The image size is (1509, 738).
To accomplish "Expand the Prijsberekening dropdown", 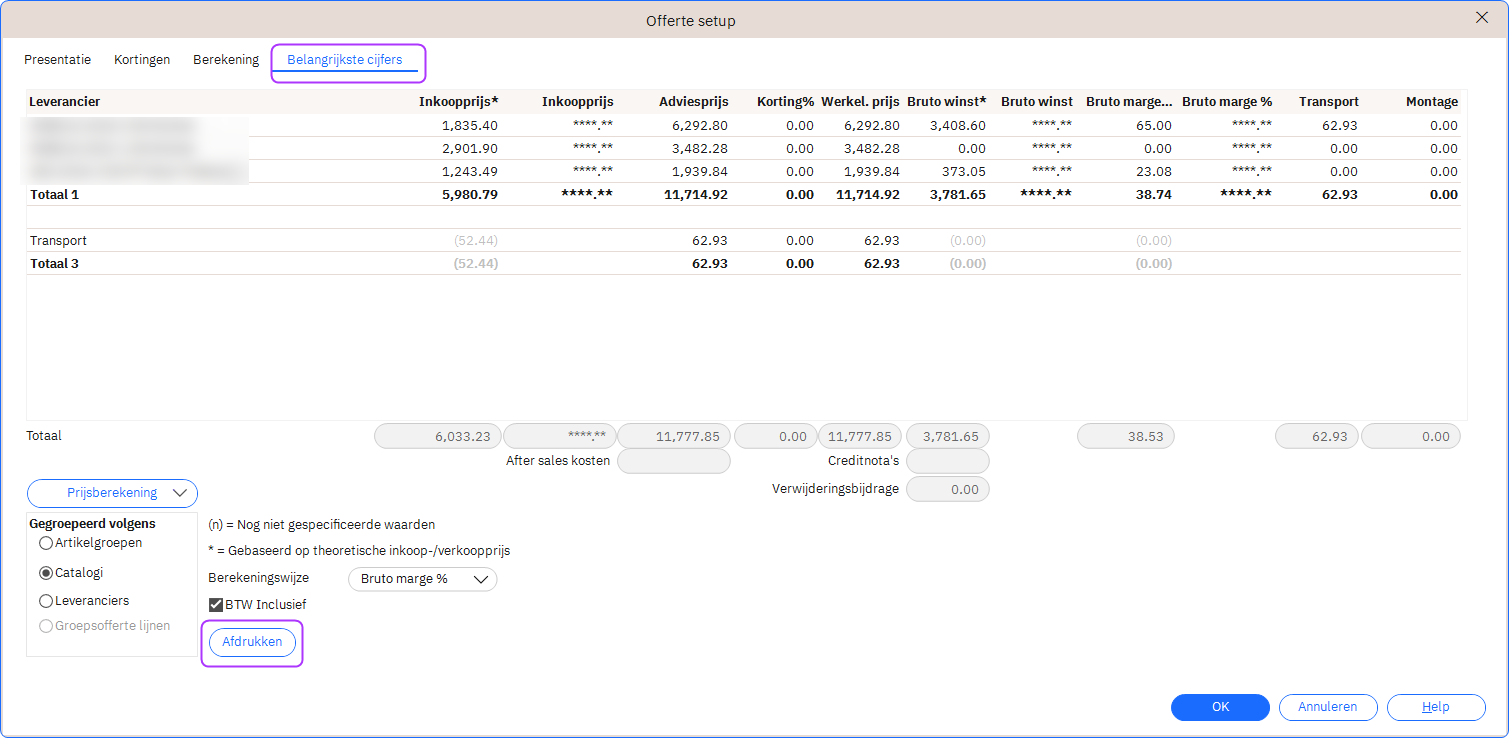I will (112, 493).
